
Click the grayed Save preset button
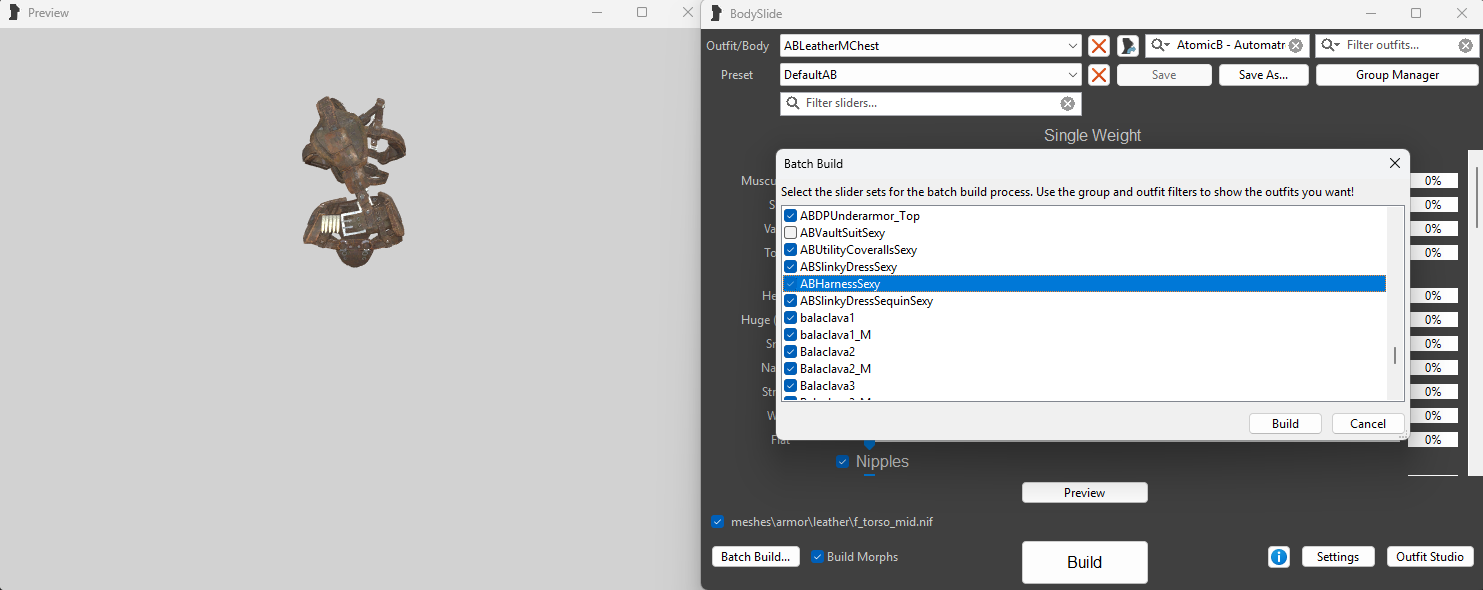(1164, 75)
